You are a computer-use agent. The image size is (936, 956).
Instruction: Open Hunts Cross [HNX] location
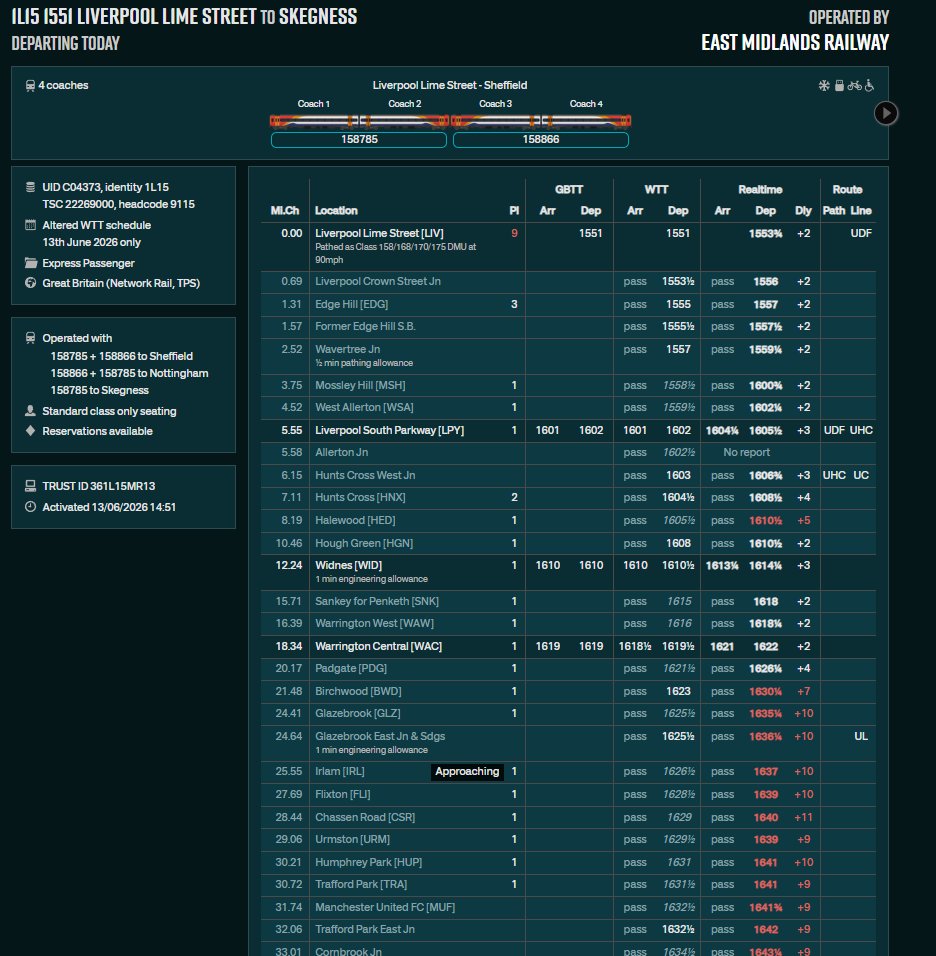tap(360, 498)
